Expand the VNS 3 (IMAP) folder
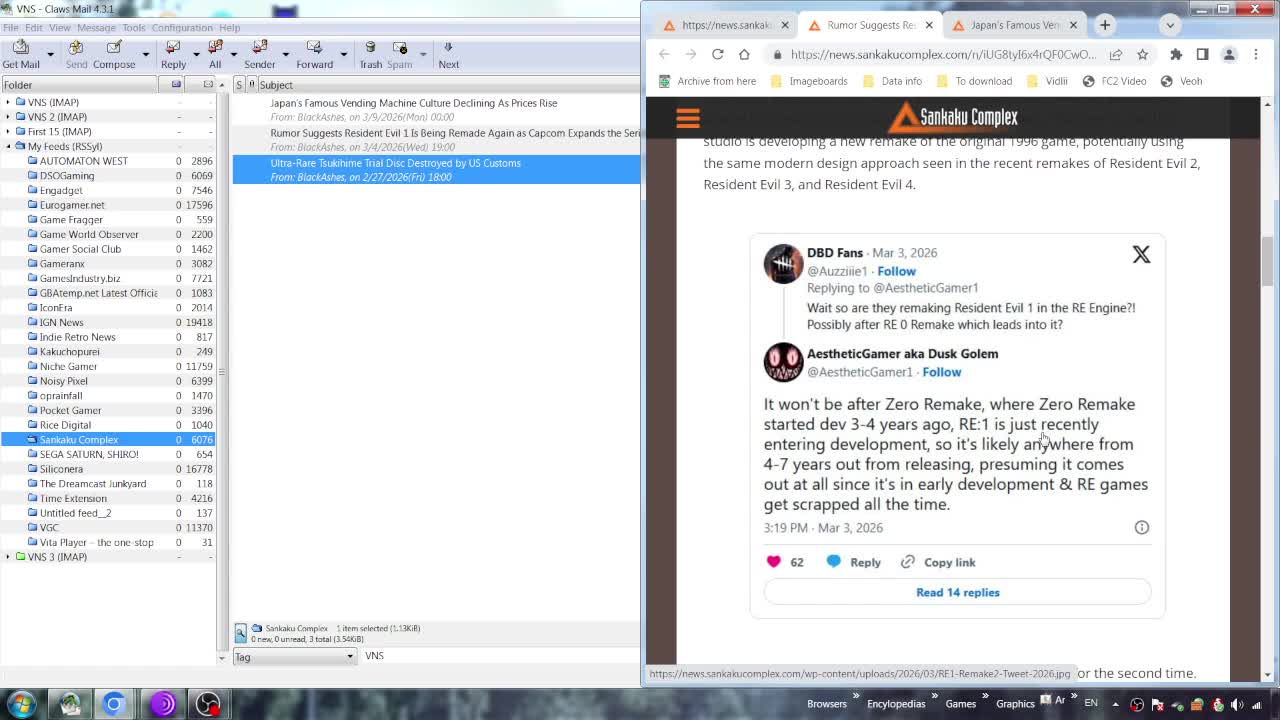The image size is (1280, 720). pos(8,557)
